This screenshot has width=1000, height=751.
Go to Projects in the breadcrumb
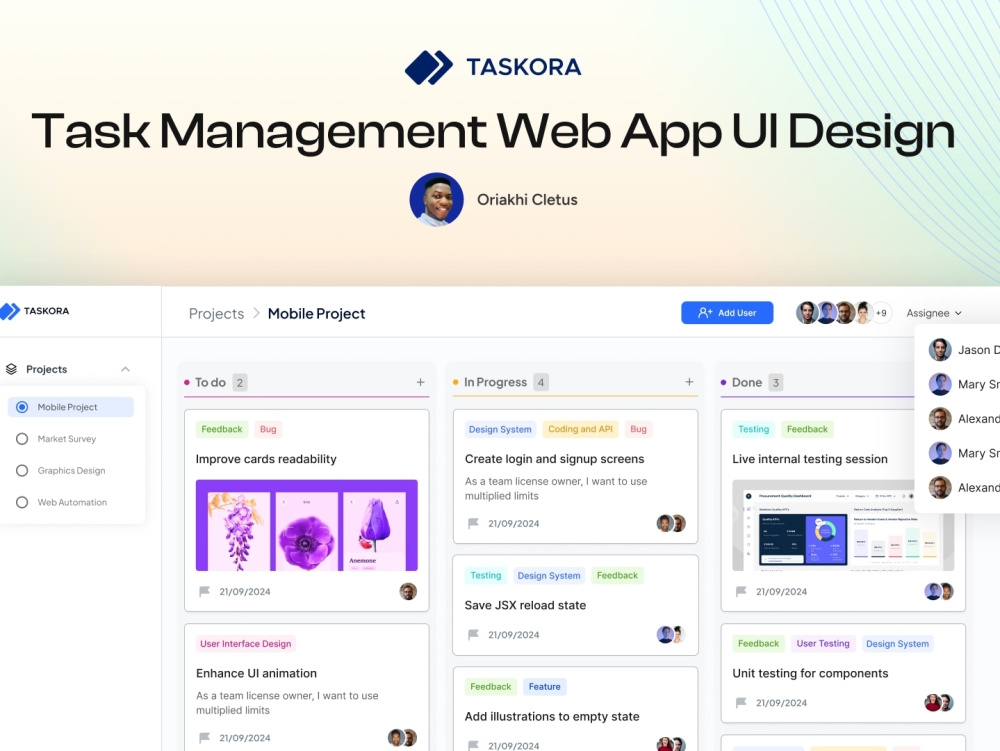tap(216, 314)
